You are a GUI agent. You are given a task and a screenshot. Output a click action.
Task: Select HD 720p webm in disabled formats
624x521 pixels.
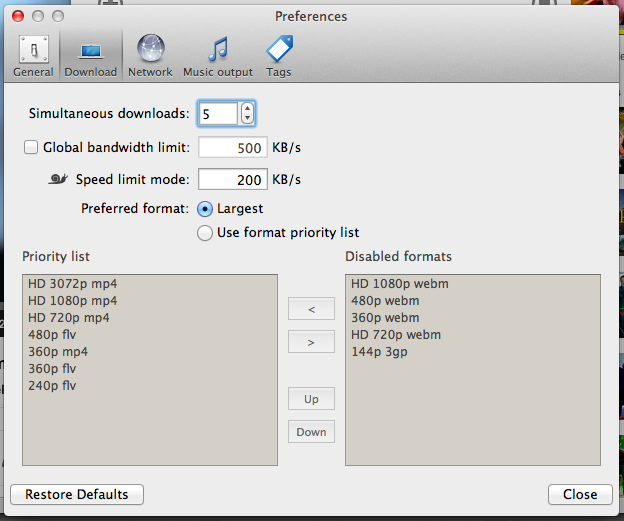click(473, 335)
